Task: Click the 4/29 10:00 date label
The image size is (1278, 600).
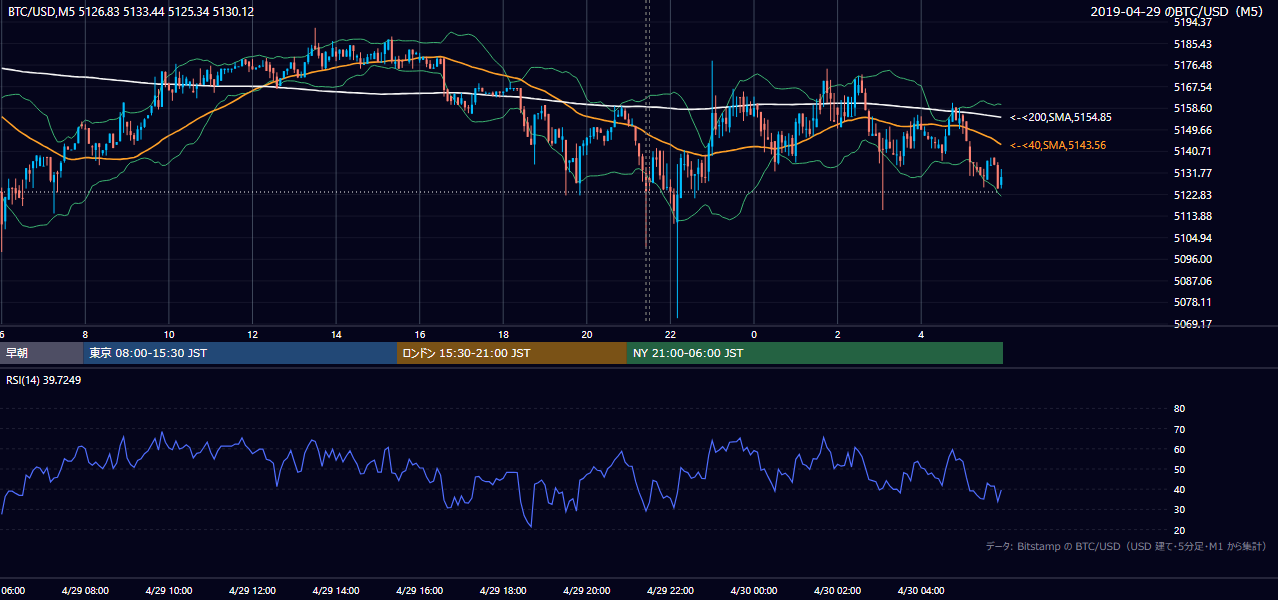Action: pyautogui.click(x=168, y=591)
